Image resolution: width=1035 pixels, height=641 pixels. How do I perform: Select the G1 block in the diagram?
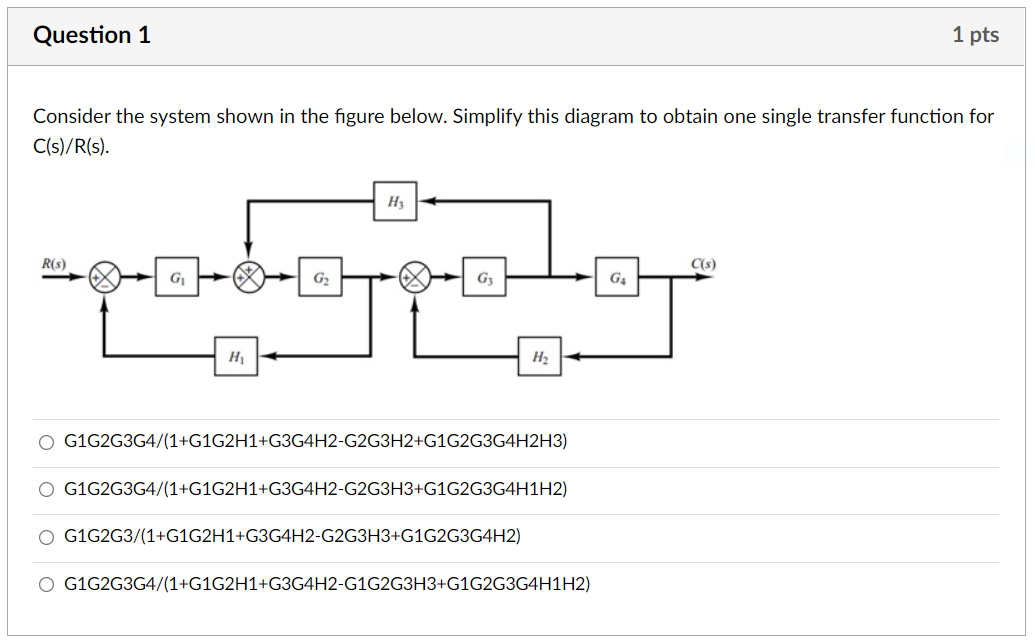178,277
